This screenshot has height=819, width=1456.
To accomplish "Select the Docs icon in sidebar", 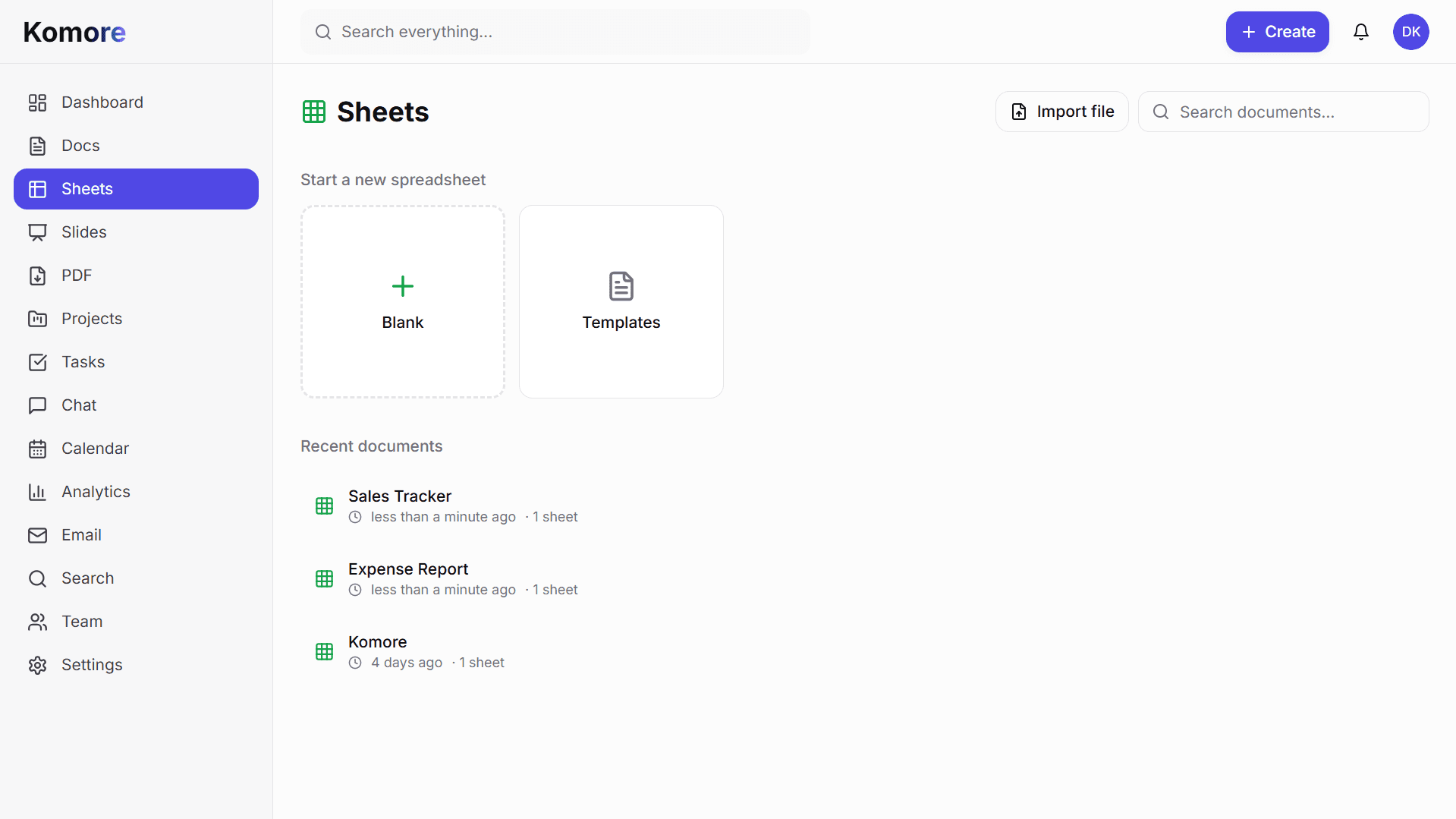I will coord(38,145).
